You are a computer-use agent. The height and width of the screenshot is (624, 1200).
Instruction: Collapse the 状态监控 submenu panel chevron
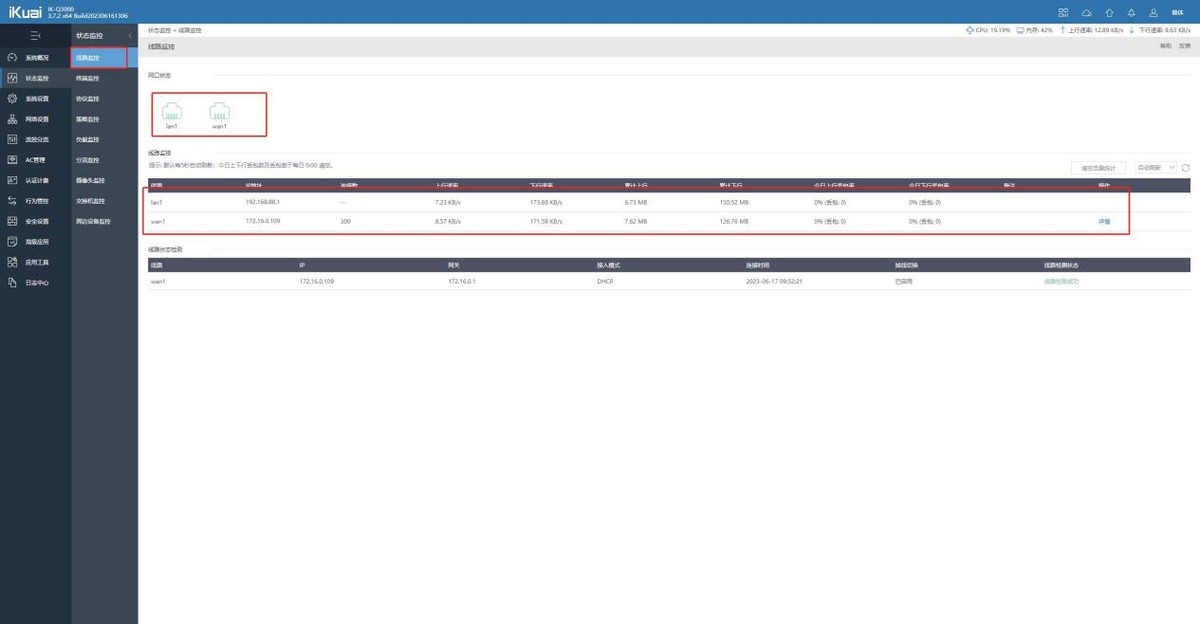[x=130, y=36]
